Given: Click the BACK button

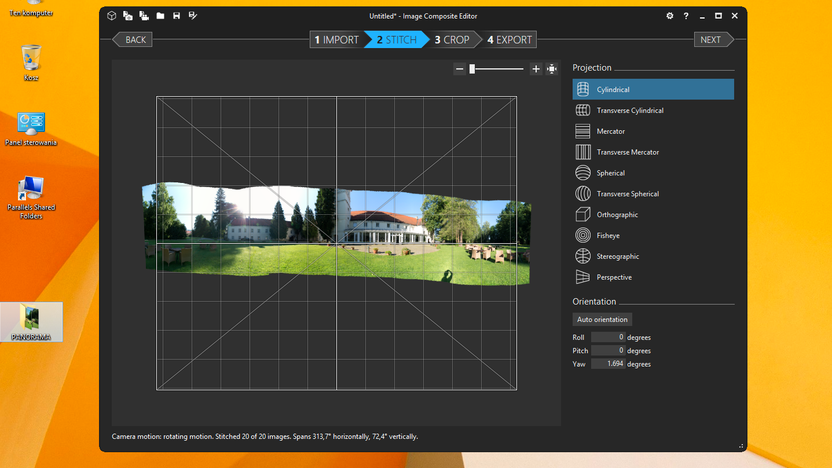Looking at the screenshot, I should click(x=133, y=40).
